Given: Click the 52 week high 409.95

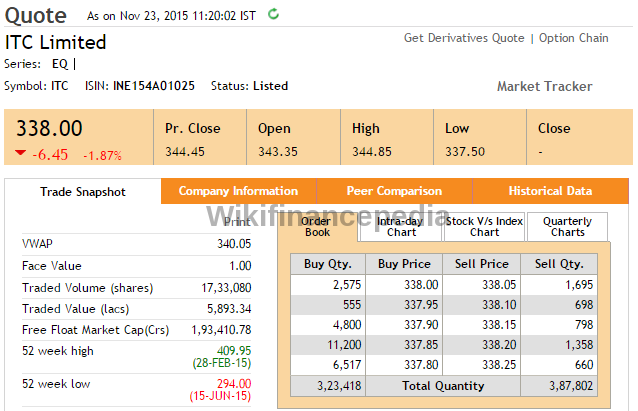Looking at the screenshot, I should [234, 350].
